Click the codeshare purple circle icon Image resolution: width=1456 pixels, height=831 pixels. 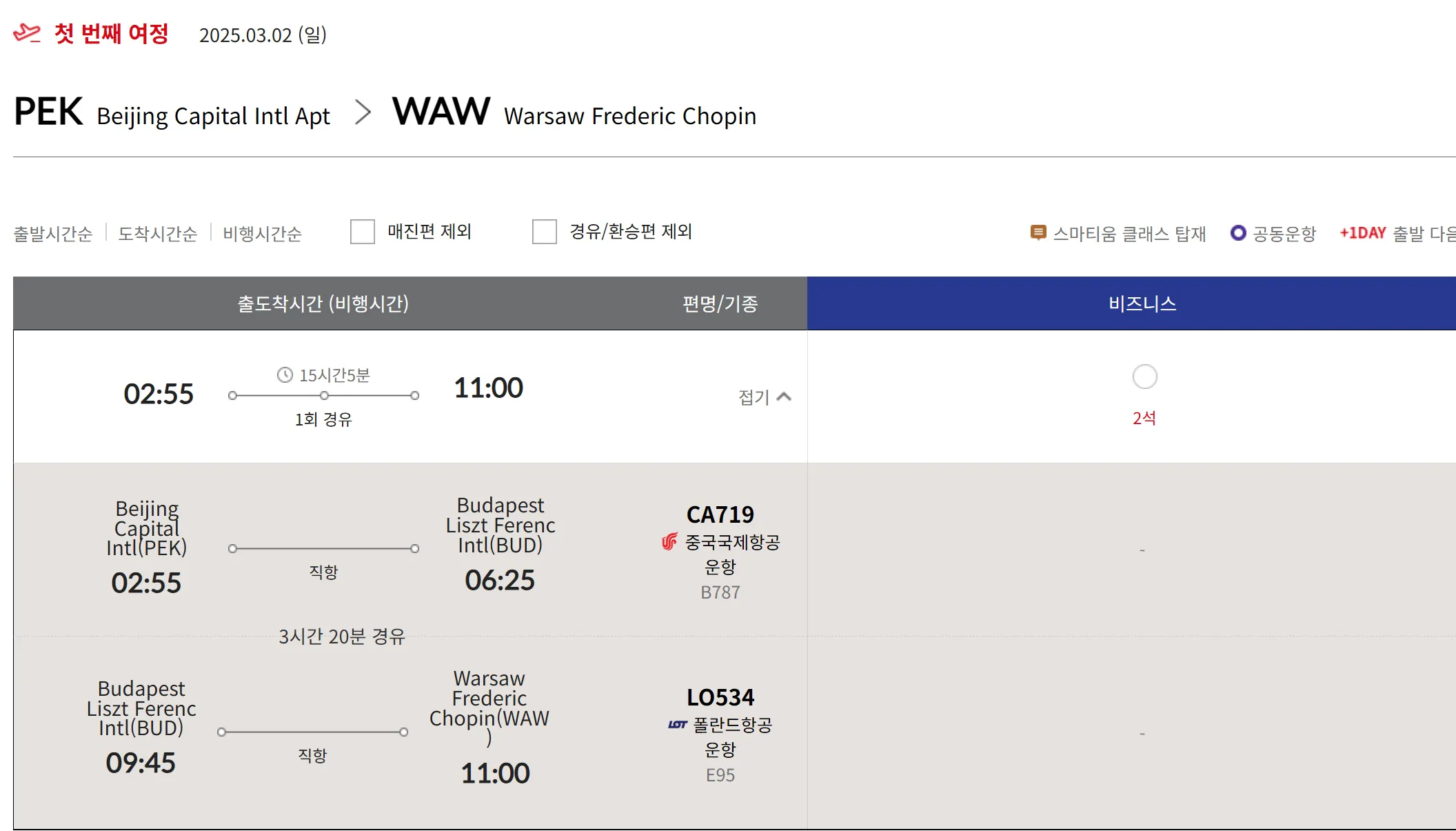[1238, 233]
